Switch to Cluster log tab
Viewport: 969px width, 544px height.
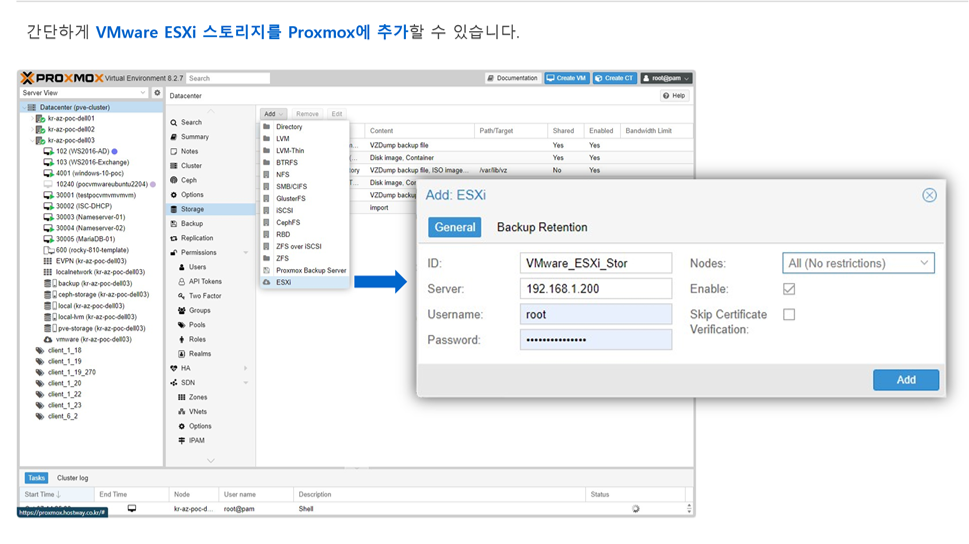click(72, 478)
